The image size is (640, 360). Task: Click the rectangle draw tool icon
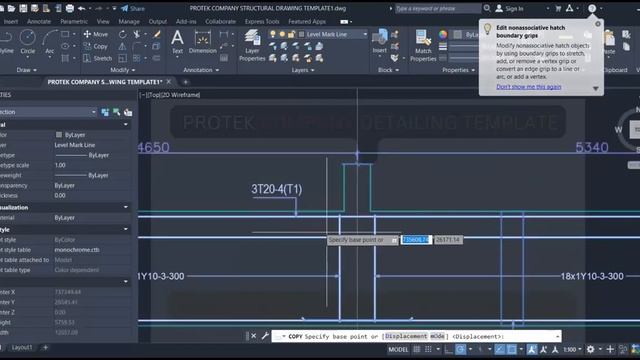click(65, 34)
